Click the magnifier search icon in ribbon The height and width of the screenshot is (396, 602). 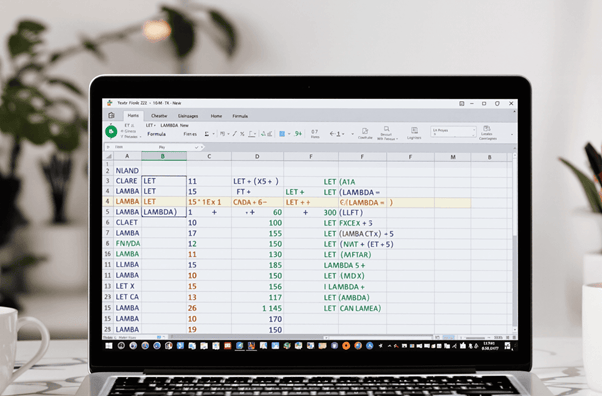point(387,129)
